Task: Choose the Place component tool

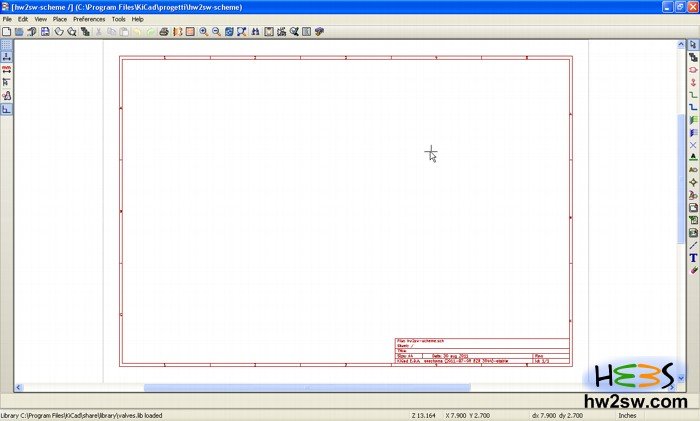Action: 693,70
